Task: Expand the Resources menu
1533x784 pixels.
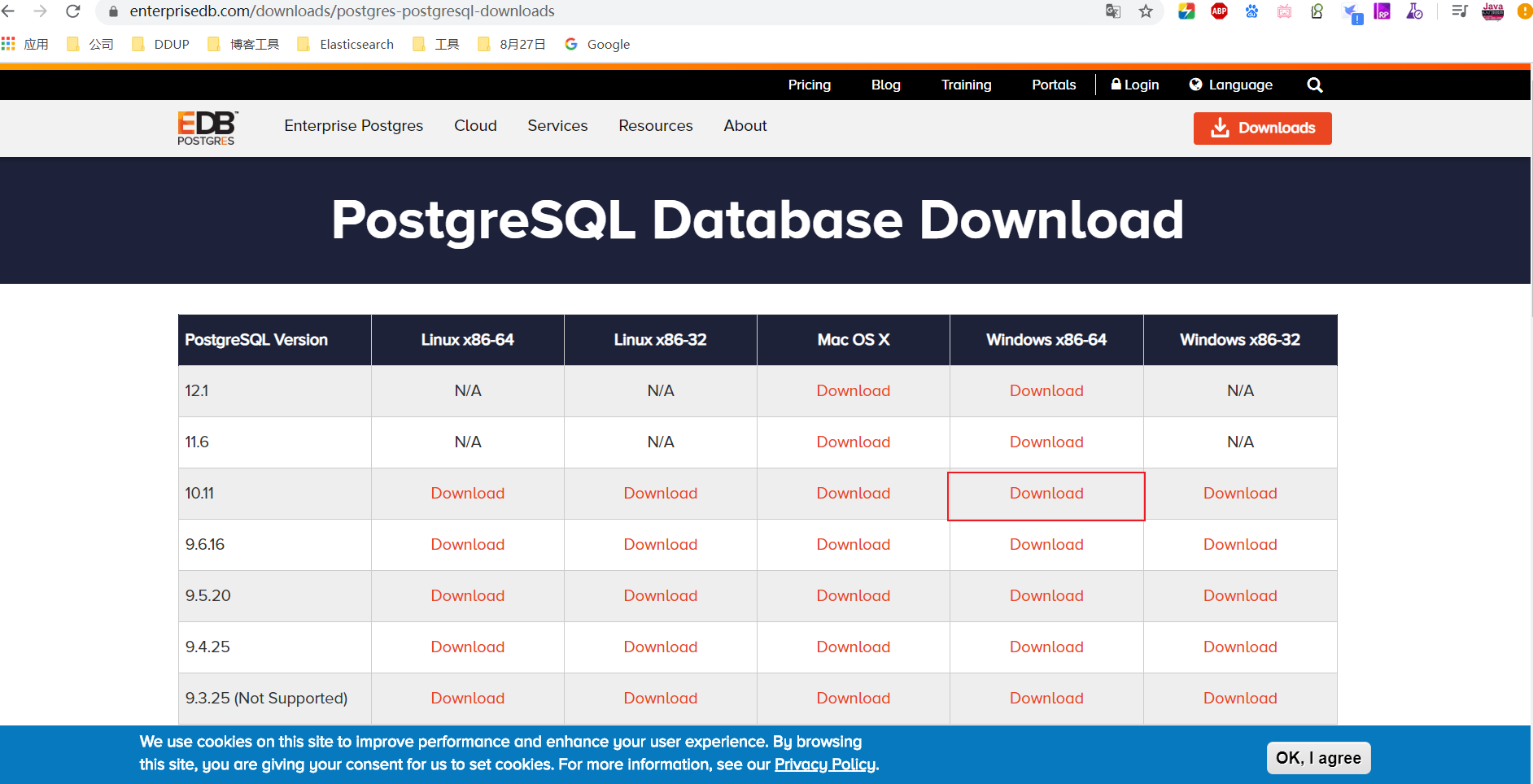Action: [x=656, y=125]
